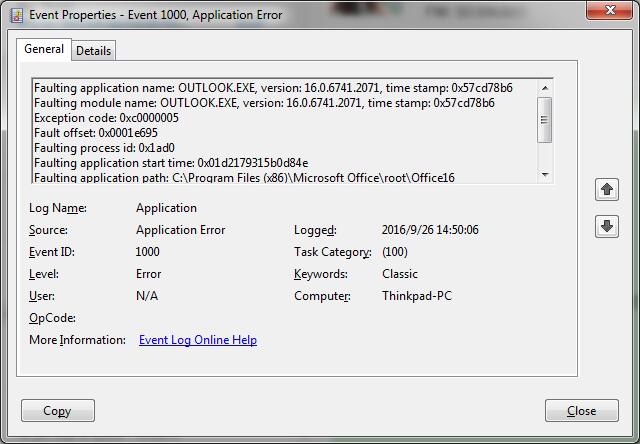Switch to the Details tab
Image resolution: width=640 pixels, height=444 pixels.
tap(93, 51)
